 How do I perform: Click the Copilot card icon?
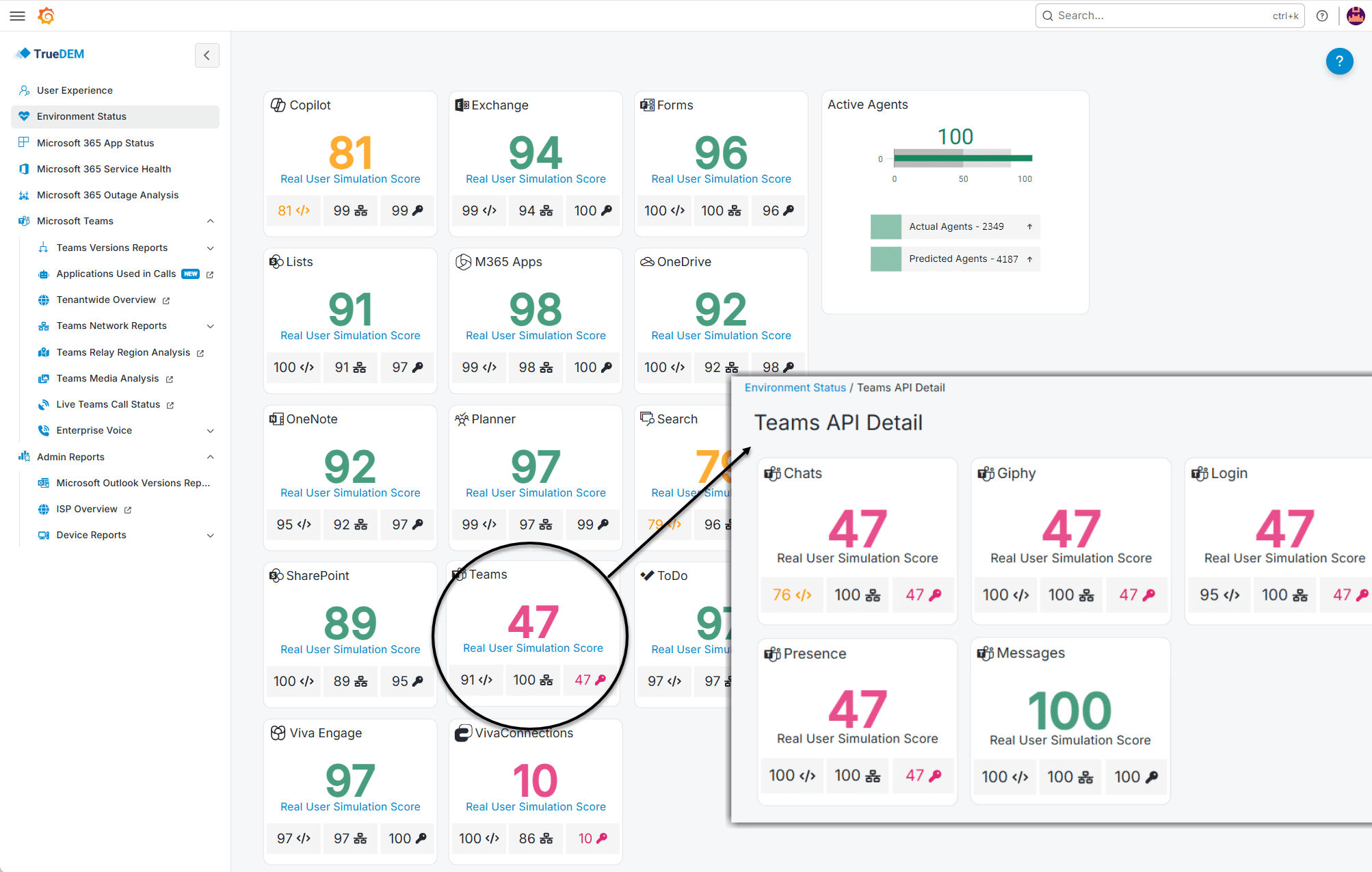(278, 105)
